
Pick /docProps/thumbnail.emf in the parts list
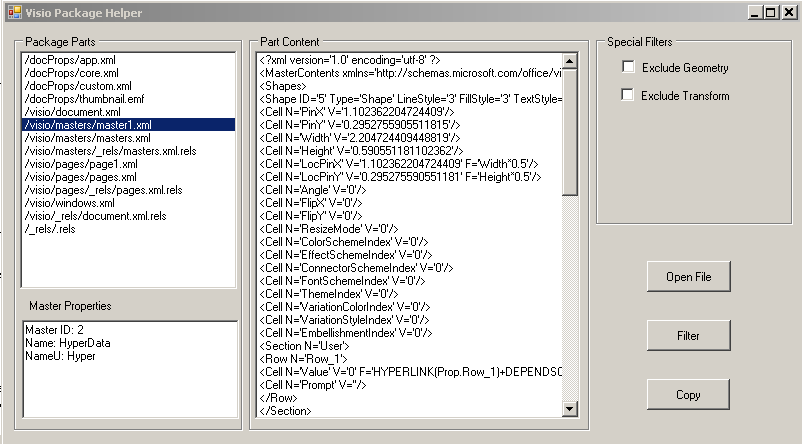[x=128, y=99]
